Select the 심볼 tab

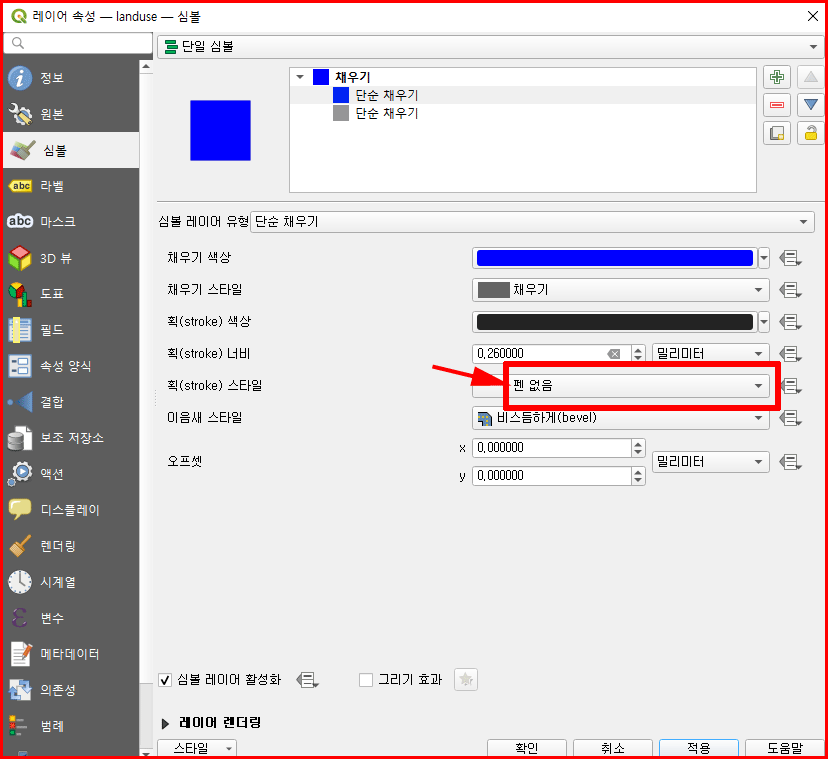tap(71, 150)
